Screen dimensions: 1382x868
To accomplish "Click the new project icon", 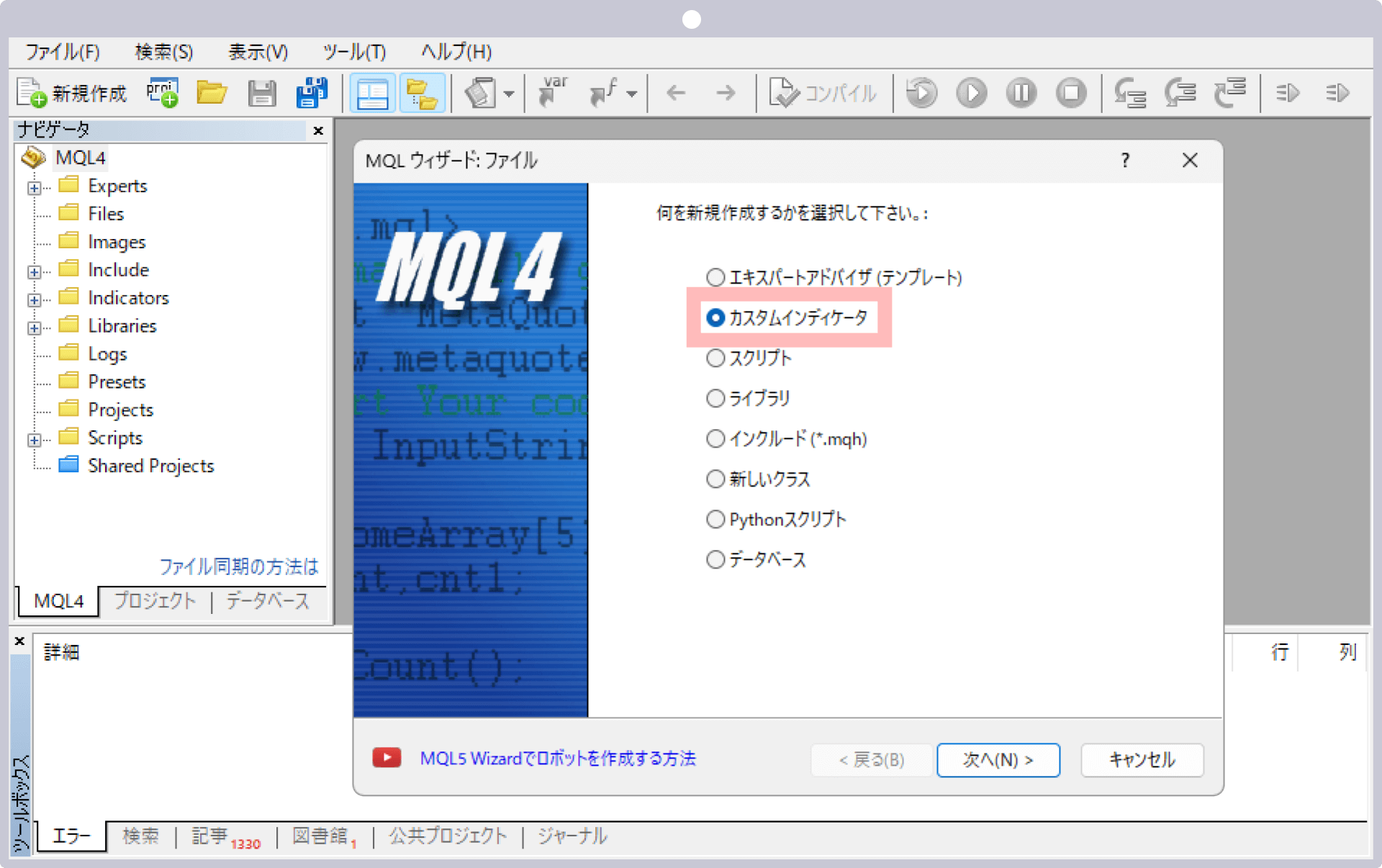I will click(x=163, y=93).
